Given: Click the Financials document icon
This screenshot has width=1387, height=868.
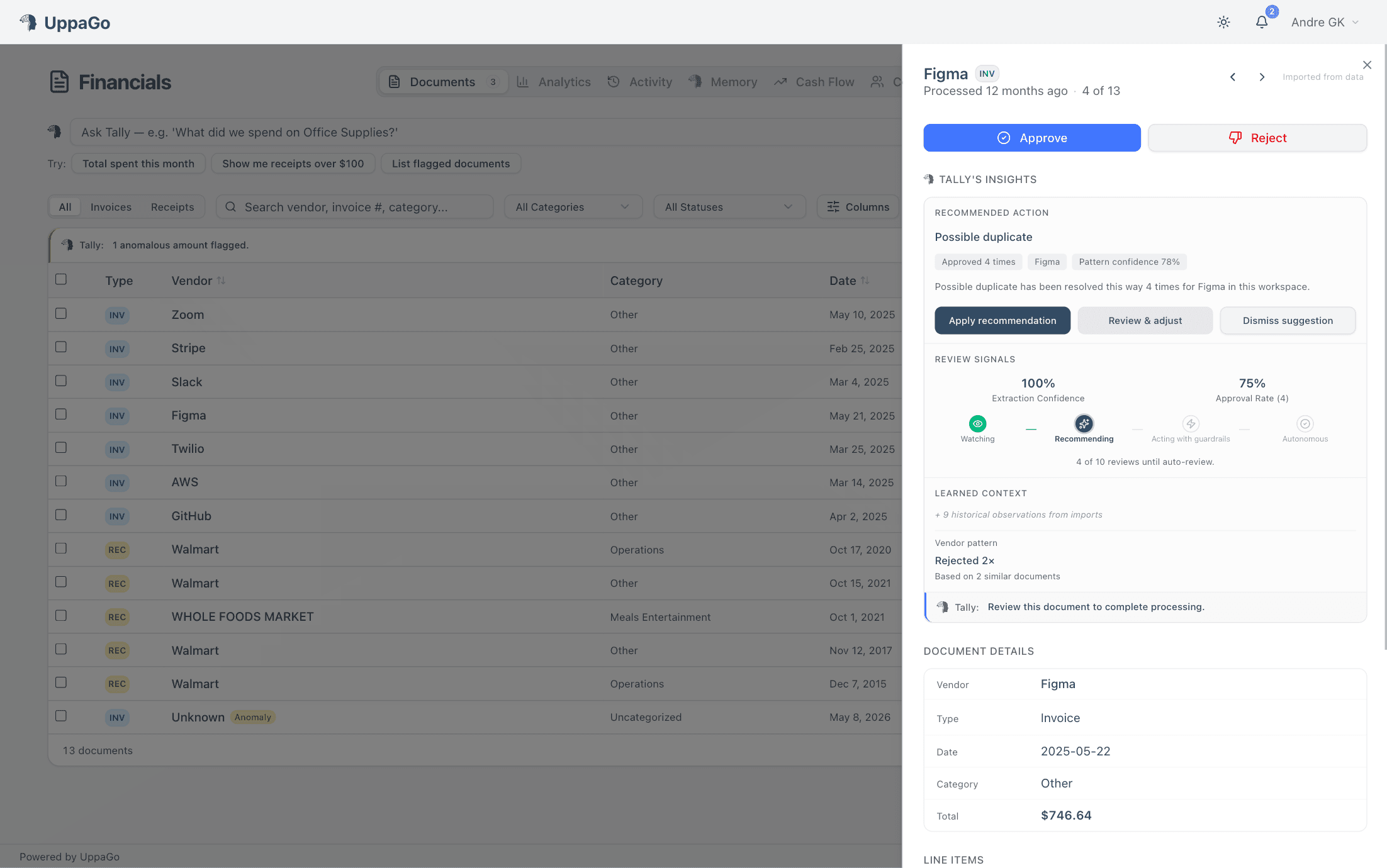Looking at the screenshot, I should [x=59, y=82].
